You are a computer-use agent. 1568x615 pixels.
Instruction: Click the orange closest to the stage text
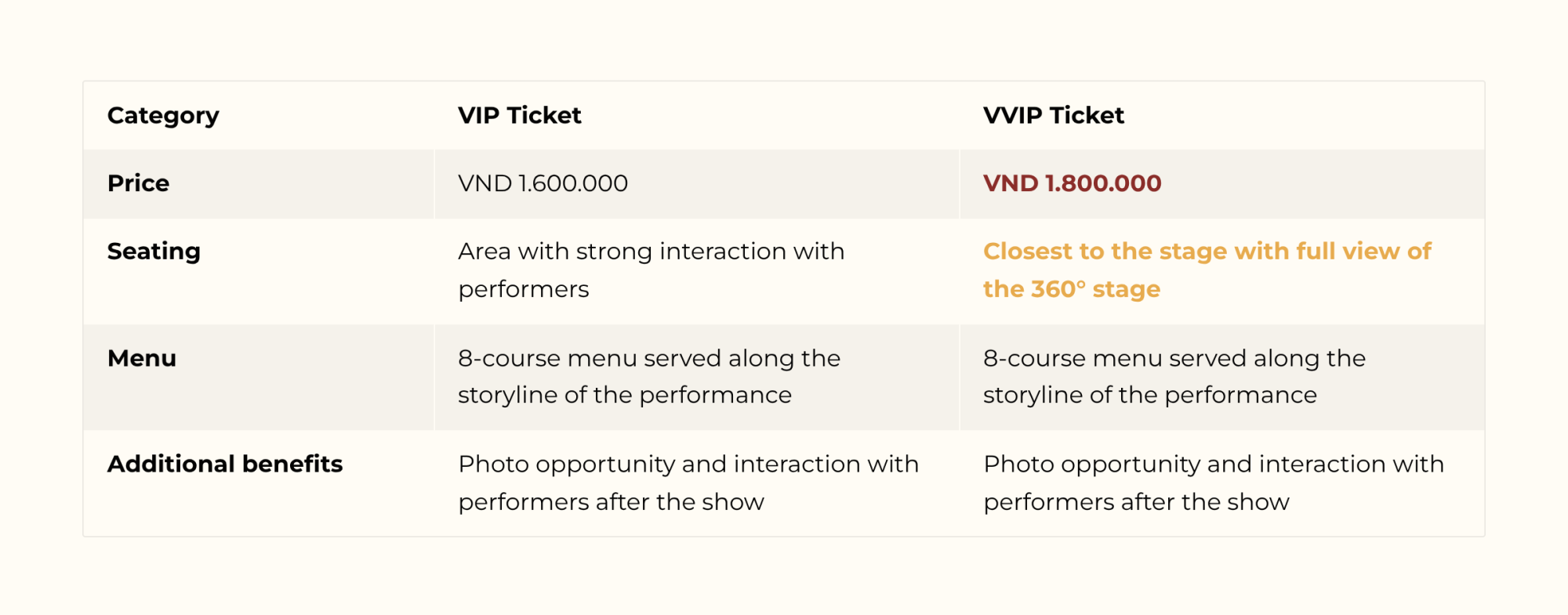1207,251
